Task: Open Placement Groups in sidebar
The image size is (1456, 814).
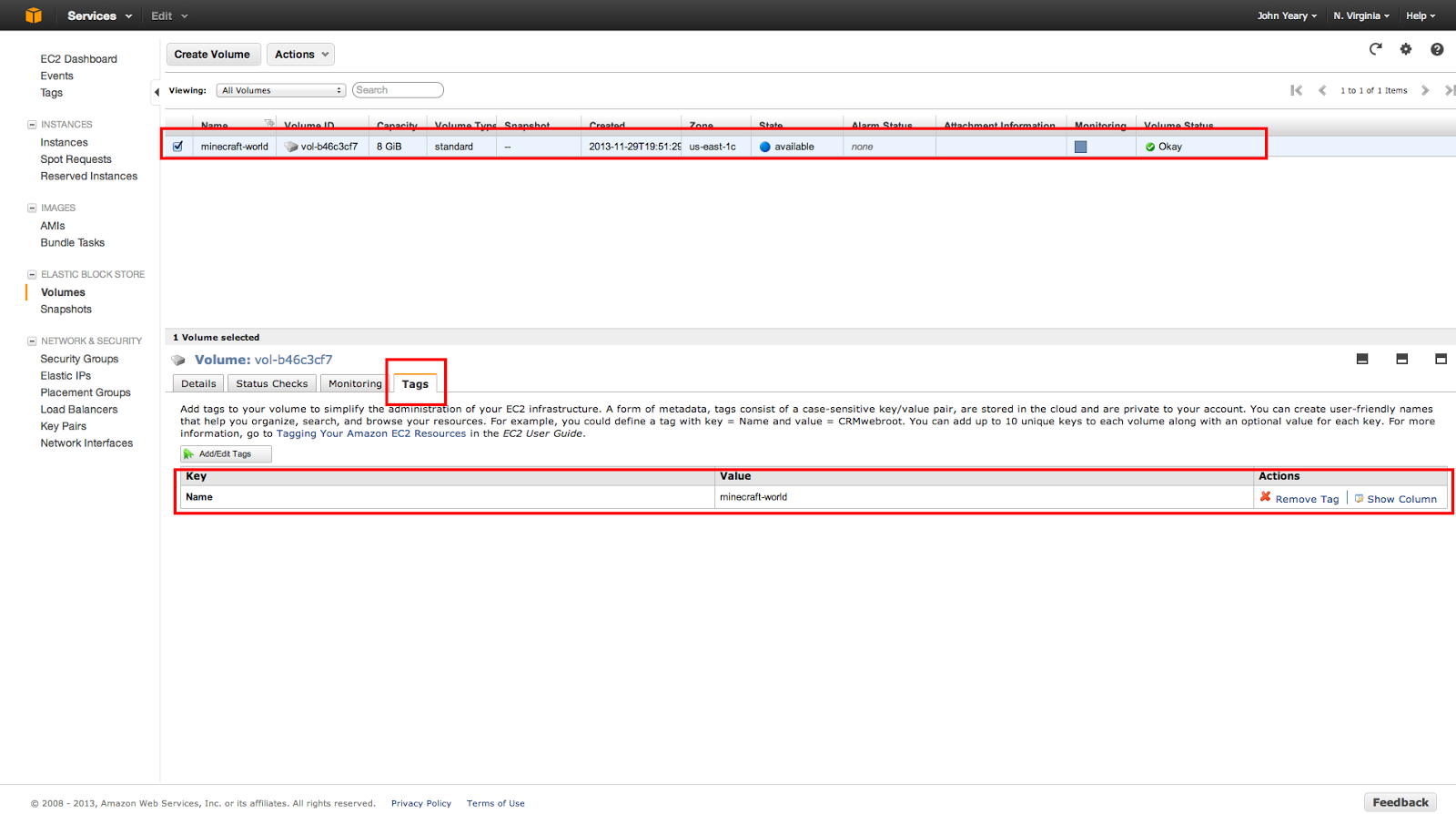Action: [x=86, y=393]
